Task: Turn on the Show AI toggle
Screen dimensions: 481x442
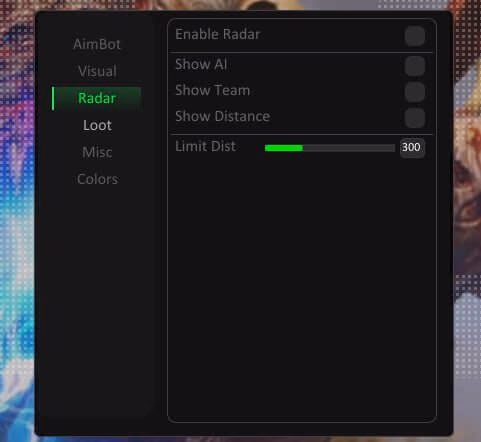Action: [x=415, y=66]
